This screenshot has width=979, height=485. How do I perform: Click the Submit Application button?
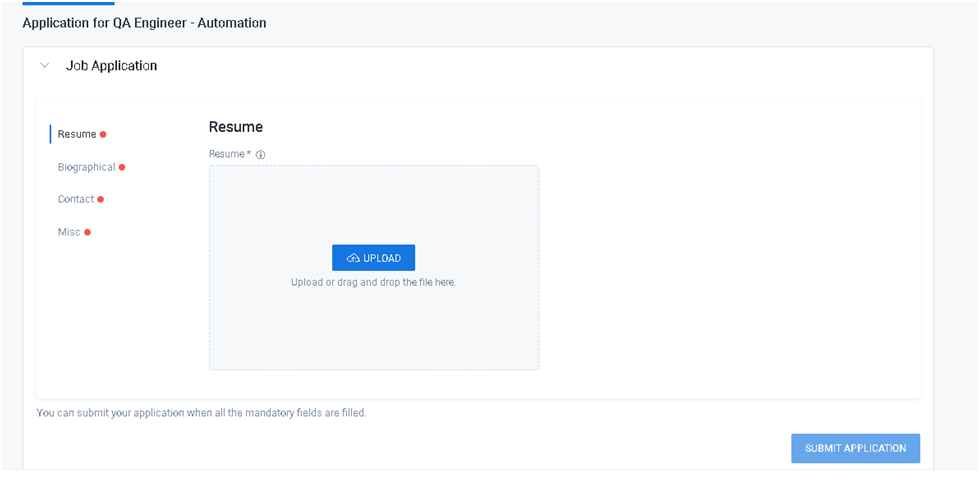855,448
